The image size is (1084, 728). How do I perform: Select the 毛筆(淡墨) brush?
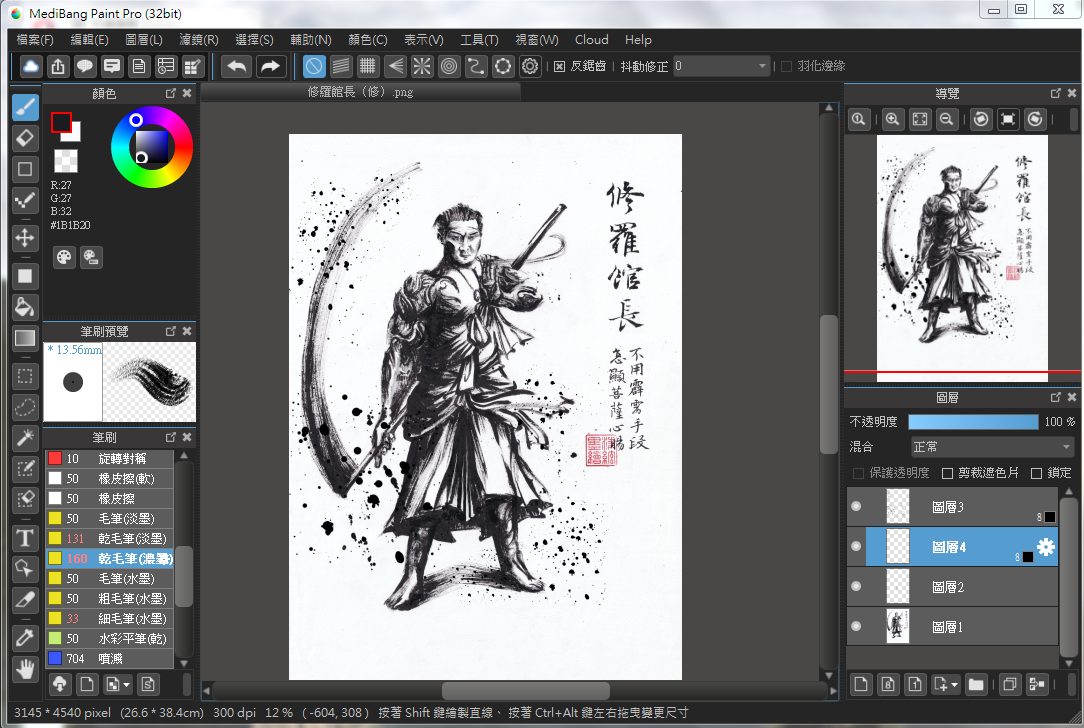109,518
